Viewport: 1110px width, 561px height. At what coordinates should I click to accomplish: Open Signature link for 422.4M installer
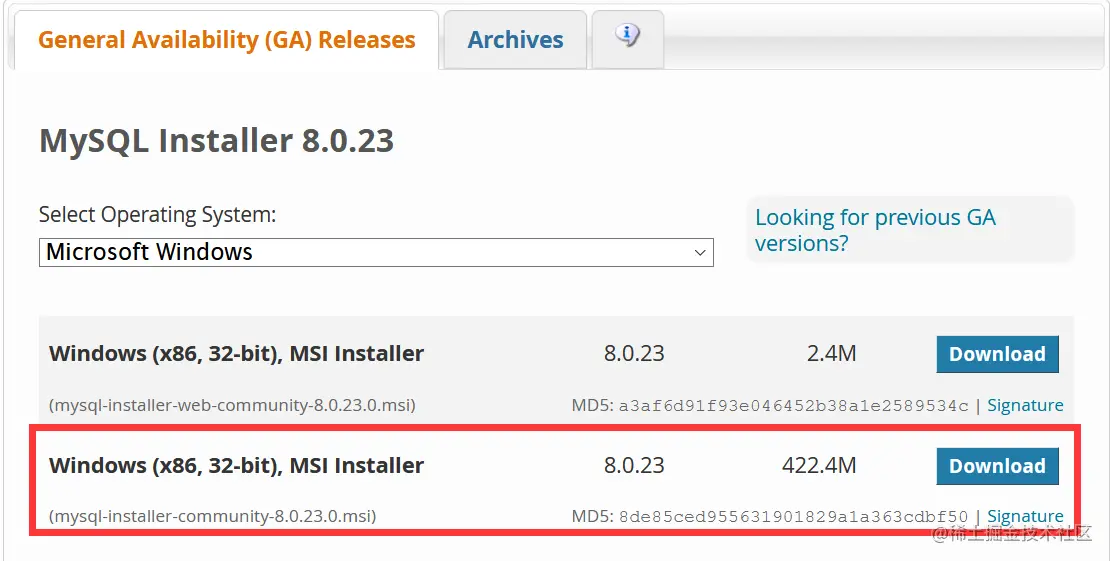1025,516
